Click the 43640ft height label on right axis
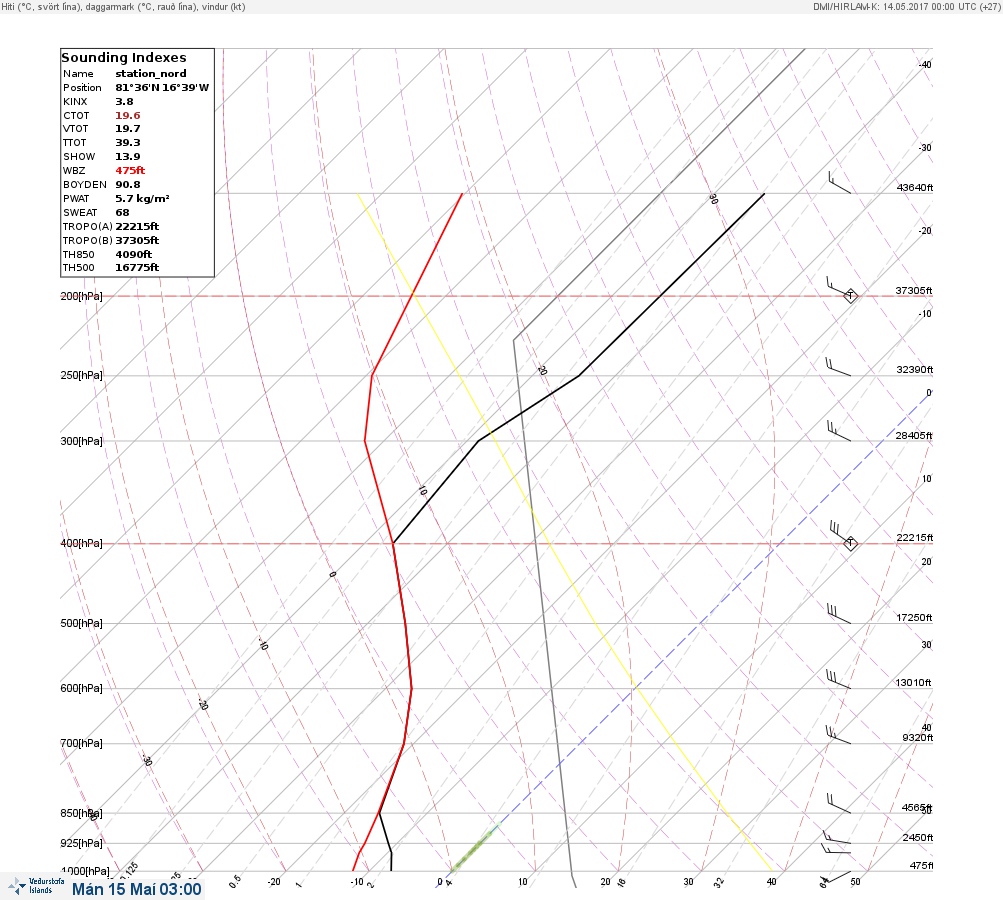 click(x=915, y=187)
